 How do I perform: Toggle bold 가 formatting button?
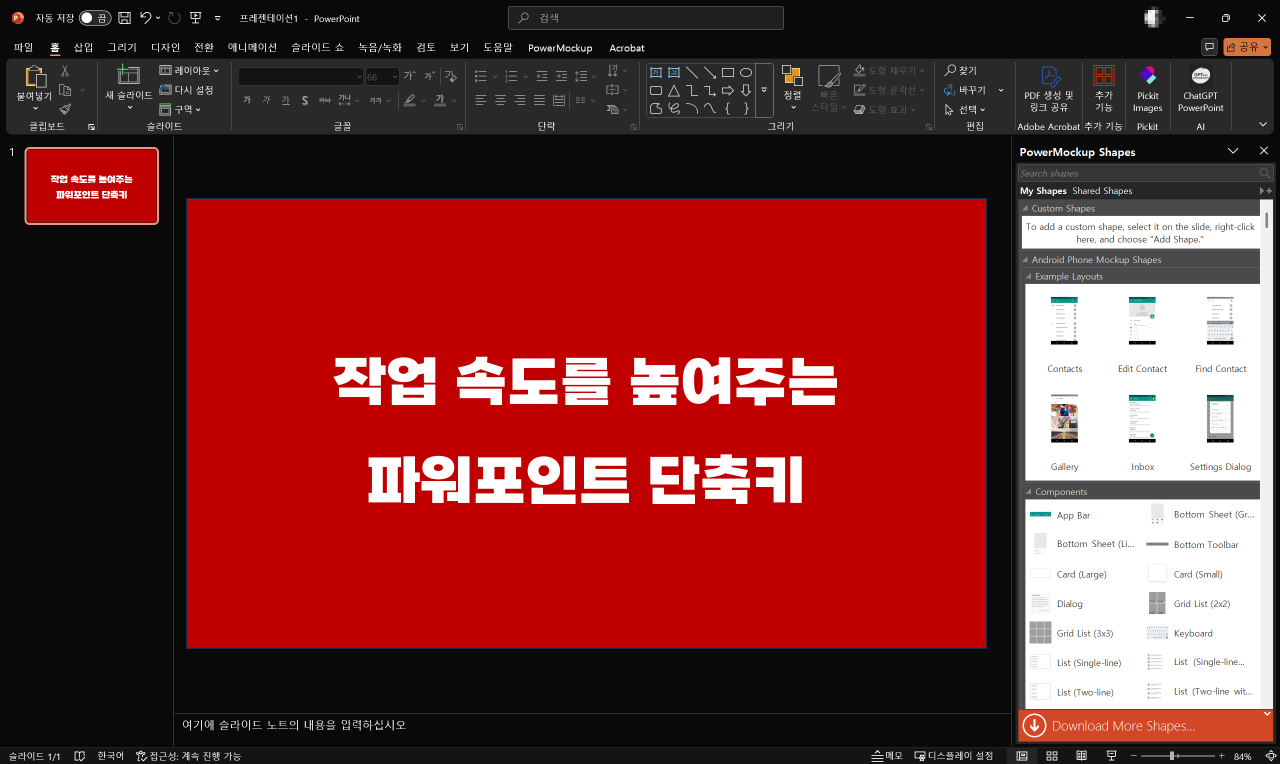point(247,100)
